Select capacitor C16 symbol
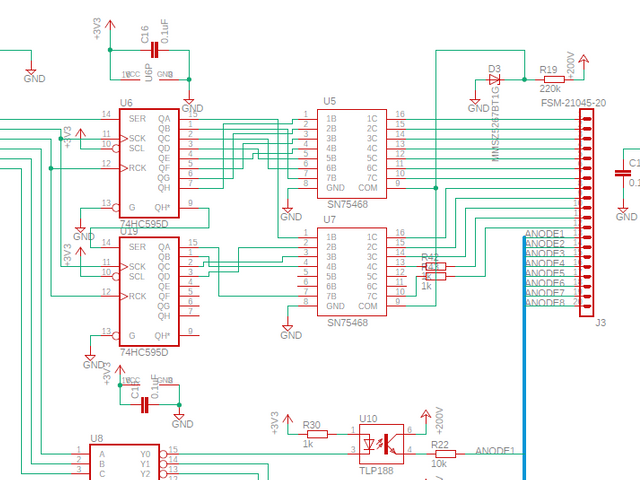Screen dimensions: 640x480 pos(155,50)
